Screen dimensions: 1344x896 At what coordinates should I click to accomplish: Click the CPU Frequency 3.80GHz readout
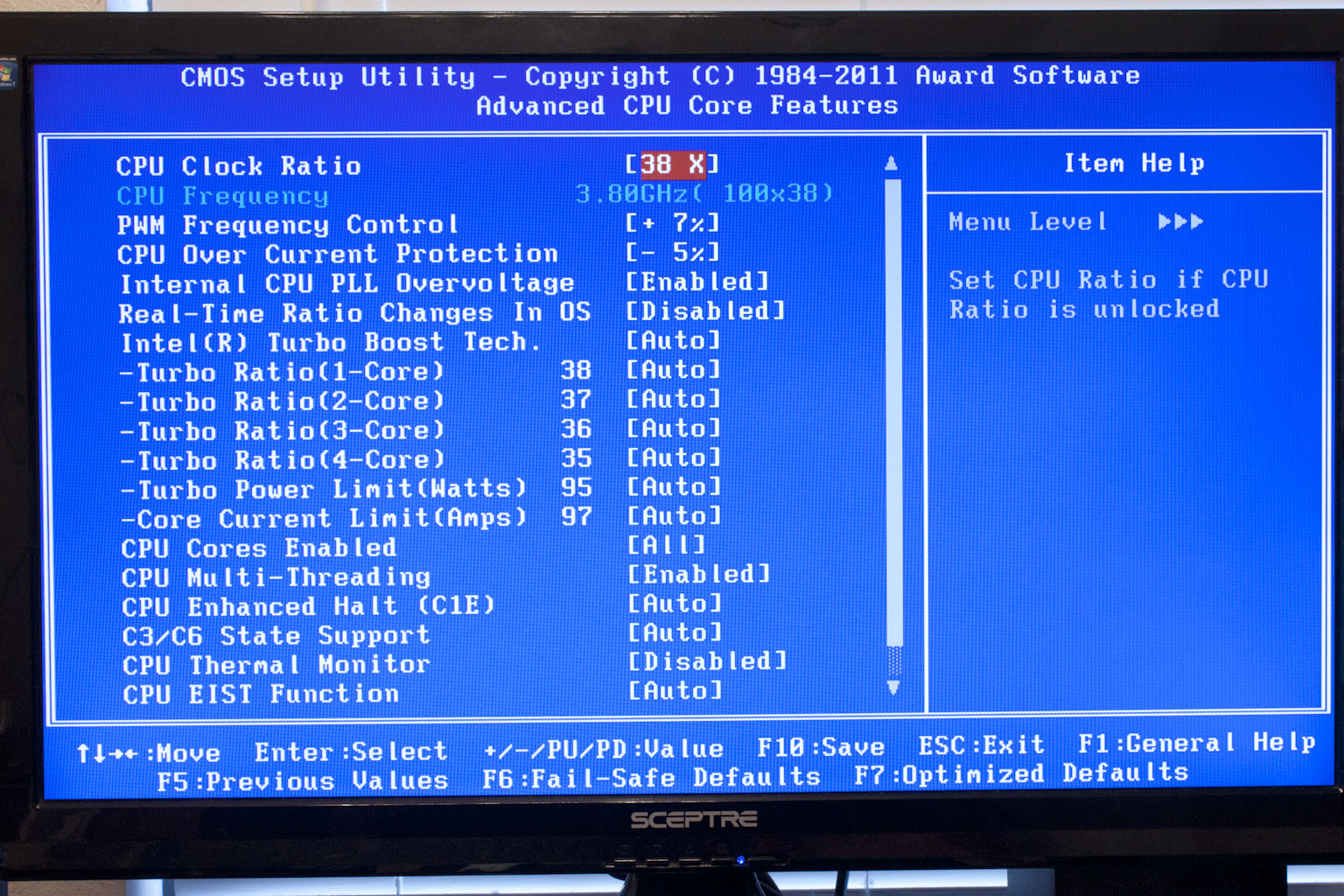tap(703, 193)
